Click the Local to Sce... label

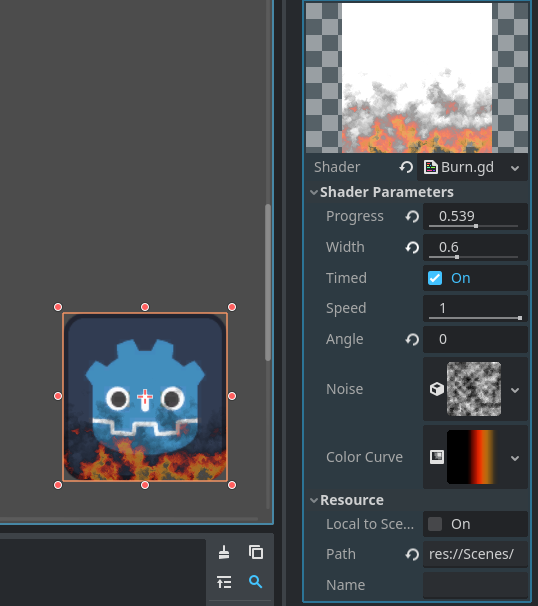click(x=370, y=524)
